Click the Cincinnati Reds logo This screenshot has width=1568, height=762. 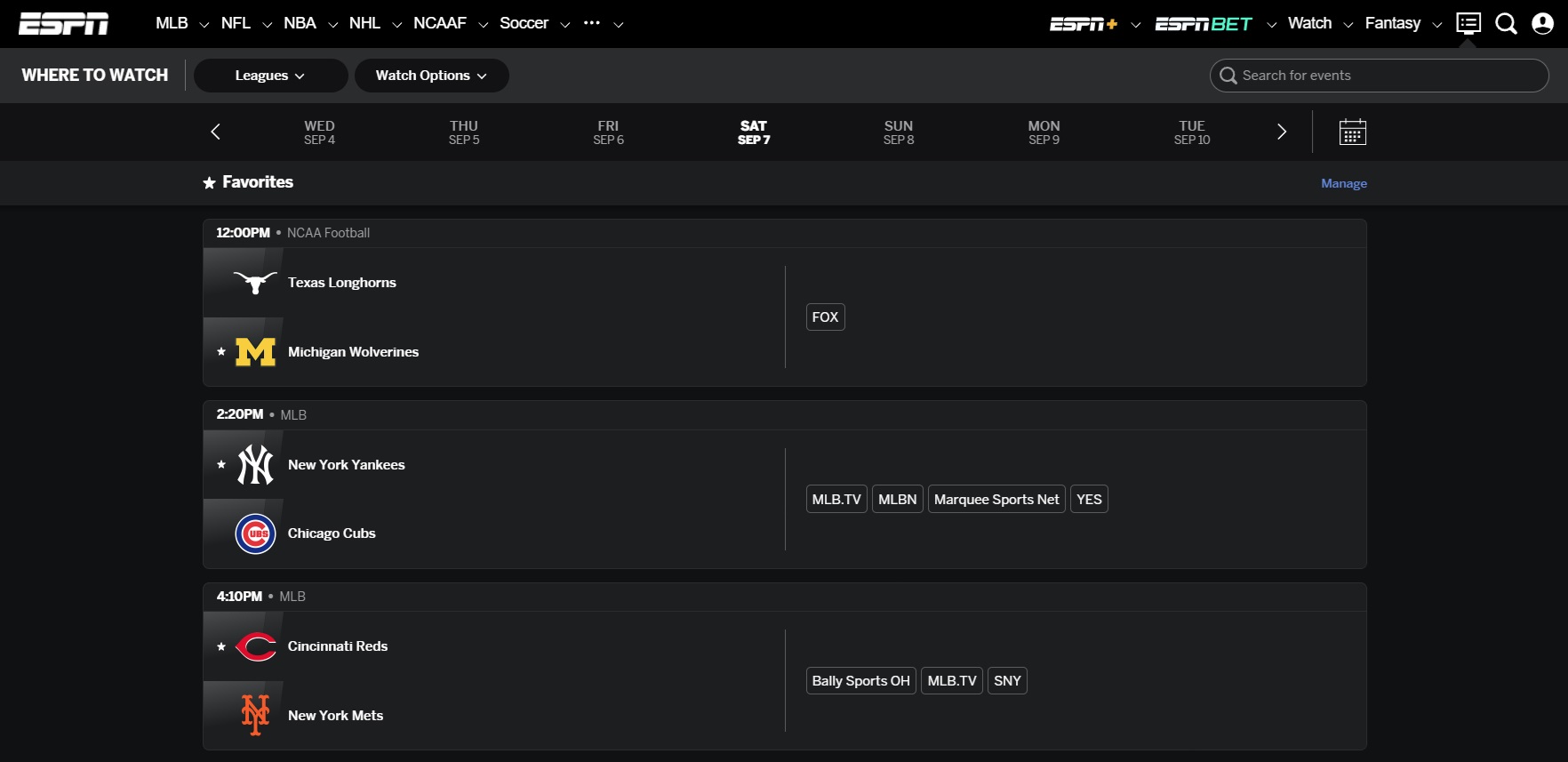[x=256, y=646]
